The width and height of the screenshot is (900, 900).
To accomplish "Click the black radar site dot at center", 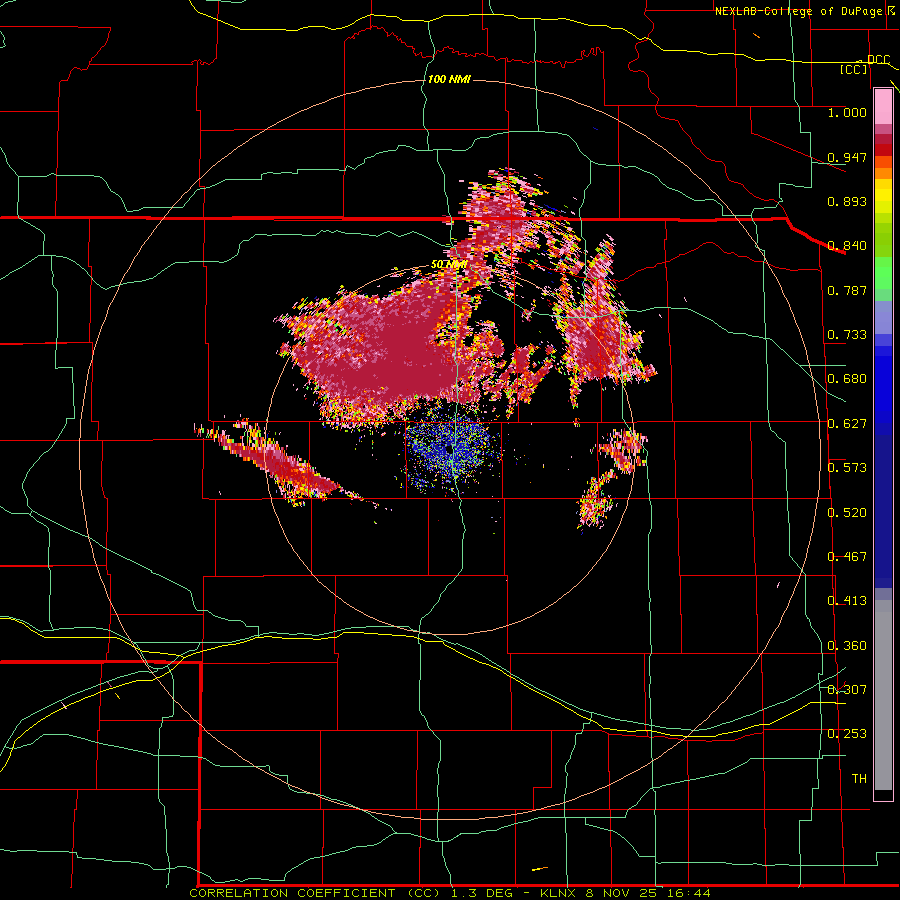I will [x=449, y=449].
